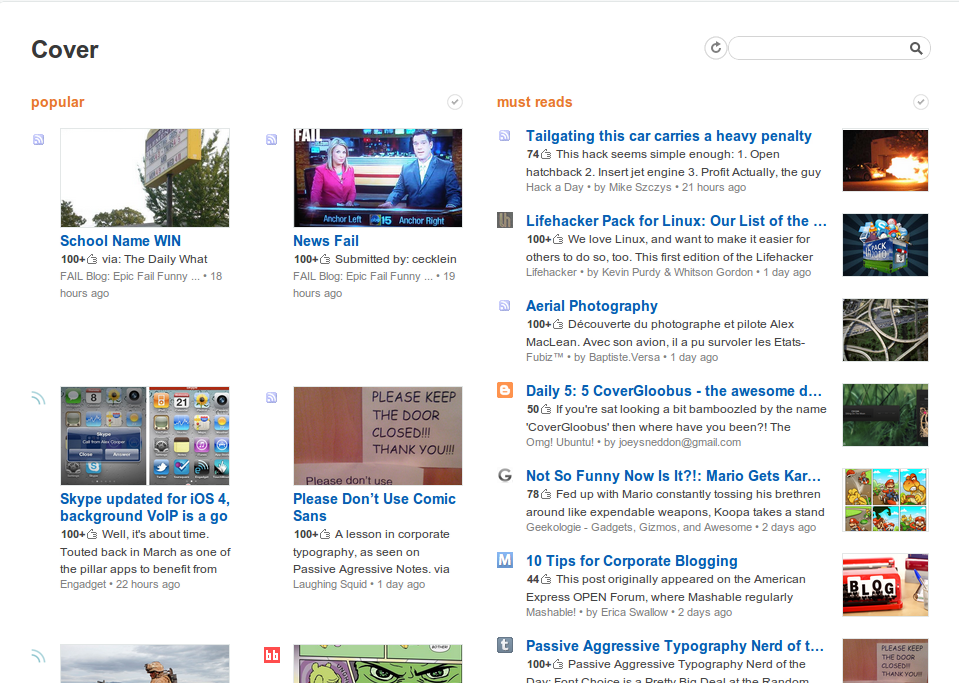The image size is (959, 683).
Task: Click the like icon on Comic Sans article
Action: click(x=325, y=535)
